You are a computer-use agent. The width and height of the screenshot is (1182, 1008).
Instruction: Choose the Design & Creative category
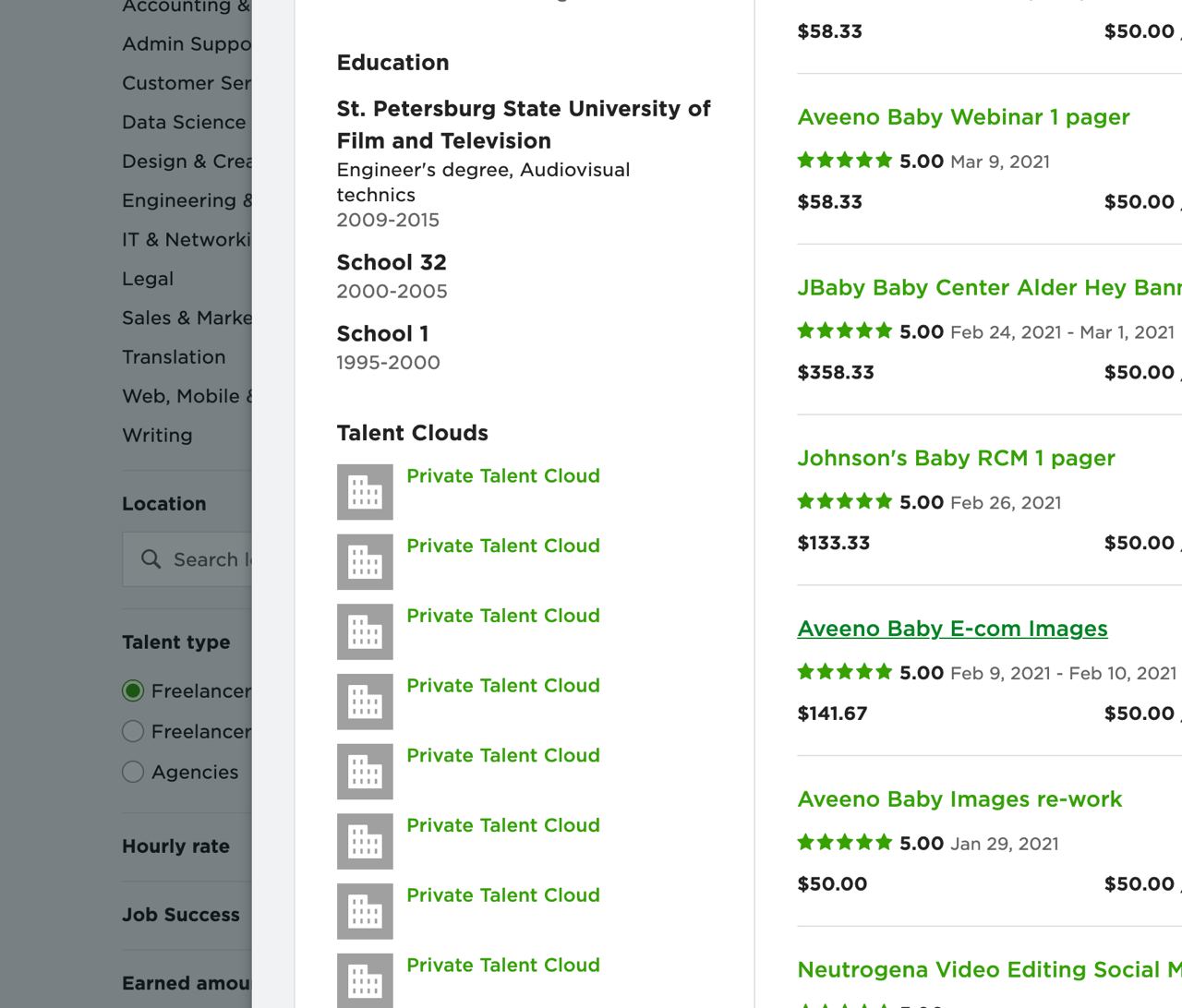[x=186, y=162]
